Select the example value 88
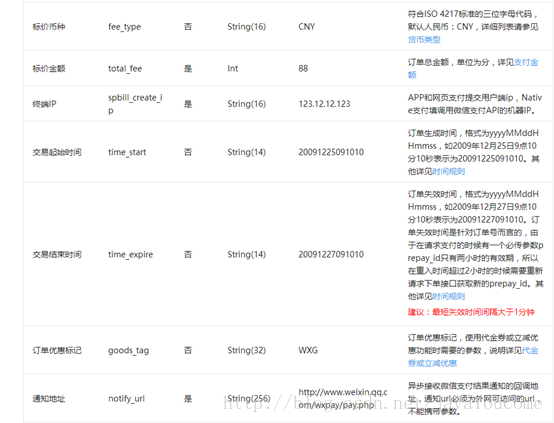554x423 pixels. click(x=303, y=69)
